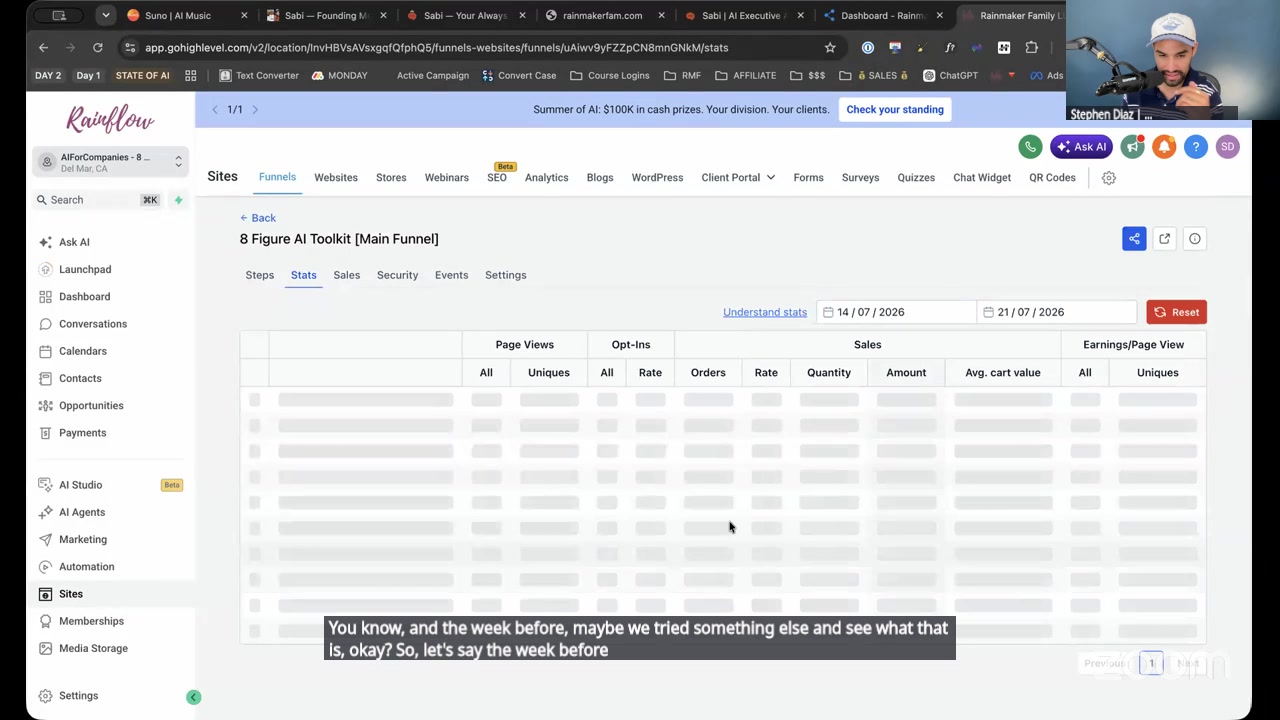Click the red Reset button
Viewport: 1280px width, 720px height.
1177,312
